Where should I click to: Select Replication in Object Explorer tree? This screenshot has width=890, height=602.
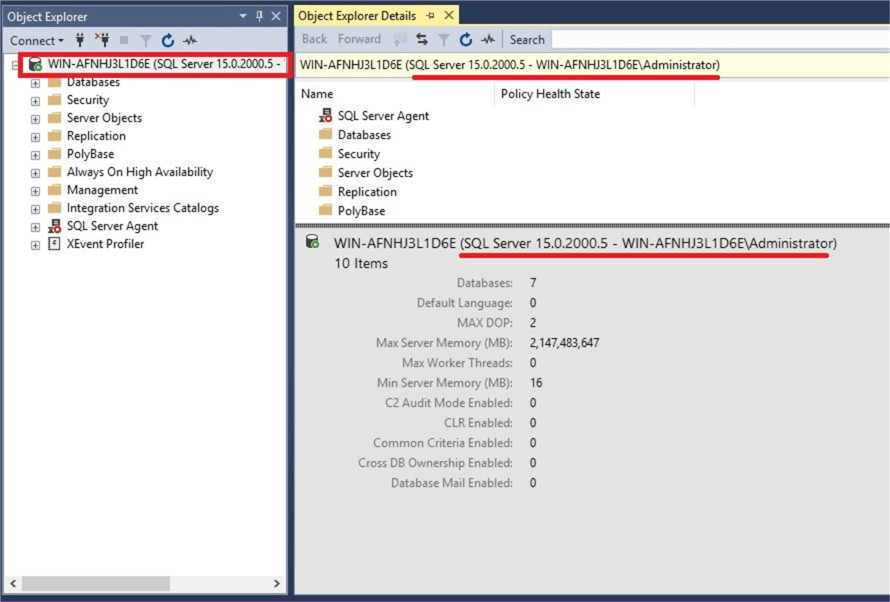96,136
